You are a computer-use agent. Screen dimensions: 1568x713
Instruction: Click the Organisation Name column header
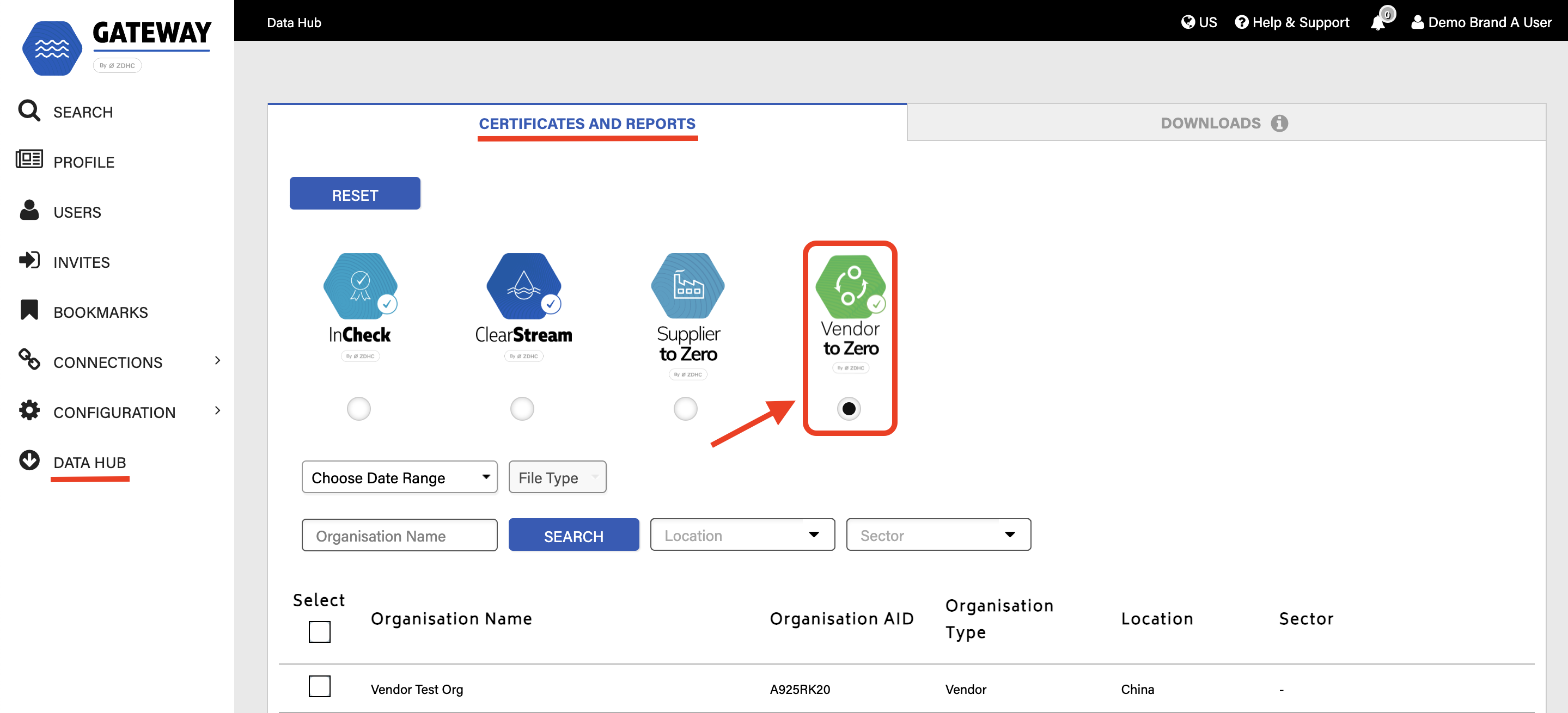click(451, 619)
